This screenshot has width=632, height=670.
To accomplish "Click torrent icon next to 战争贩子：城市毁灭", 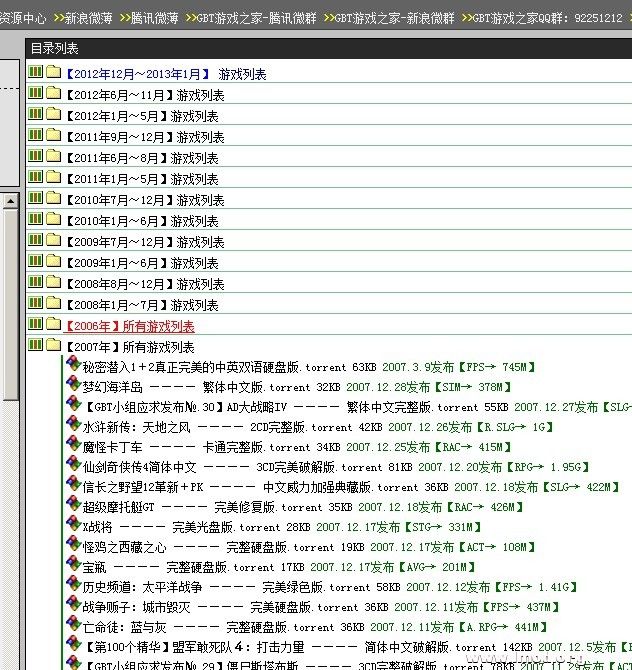I will (x=73, y=605).
